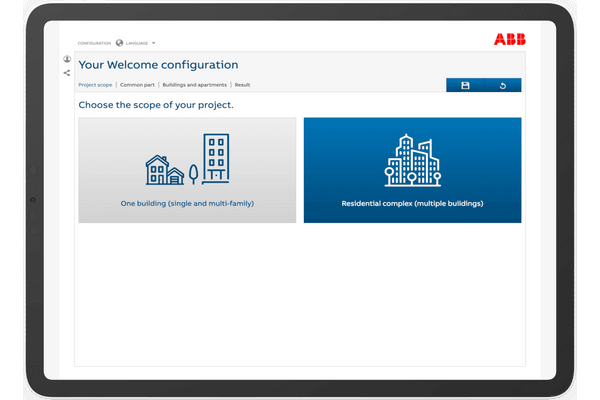The image size is (600, 400).
Task: Choose Residential complex (multiple buildings)
Action: pyautogui.click(x=412, y=170)
